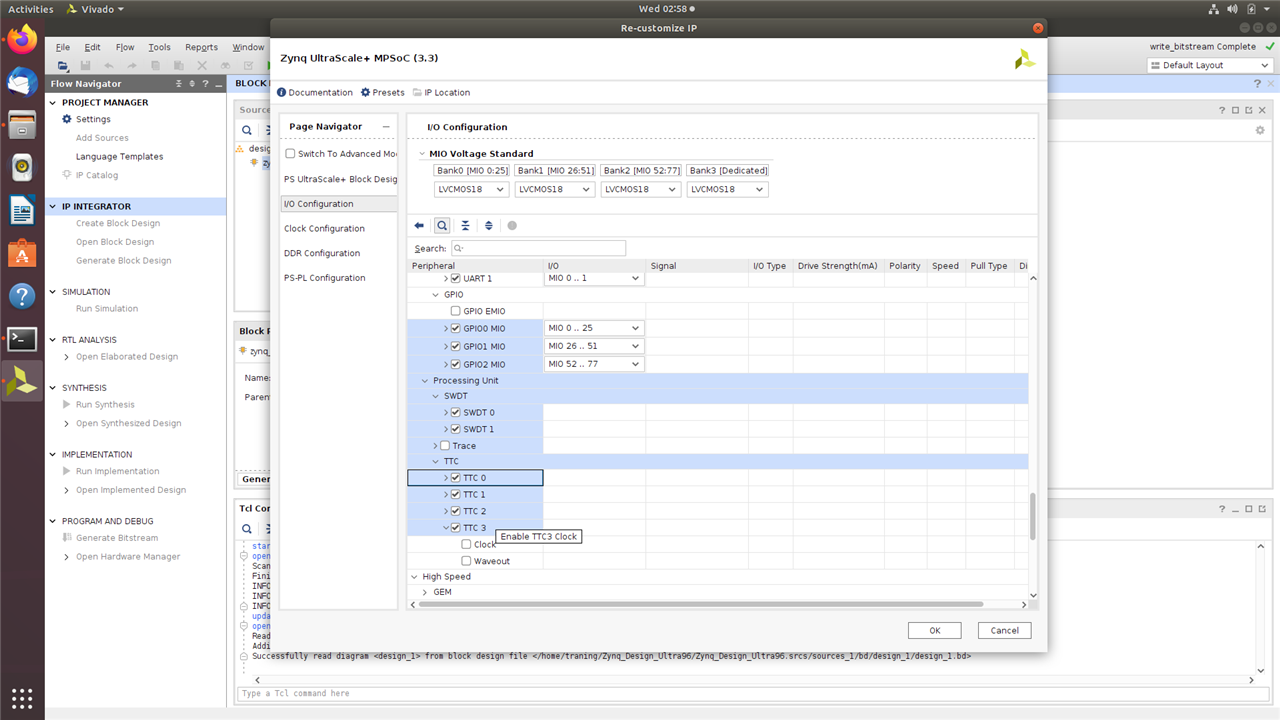
Task: Click the search icon in the Tcl Console
Action: [247, 528]
